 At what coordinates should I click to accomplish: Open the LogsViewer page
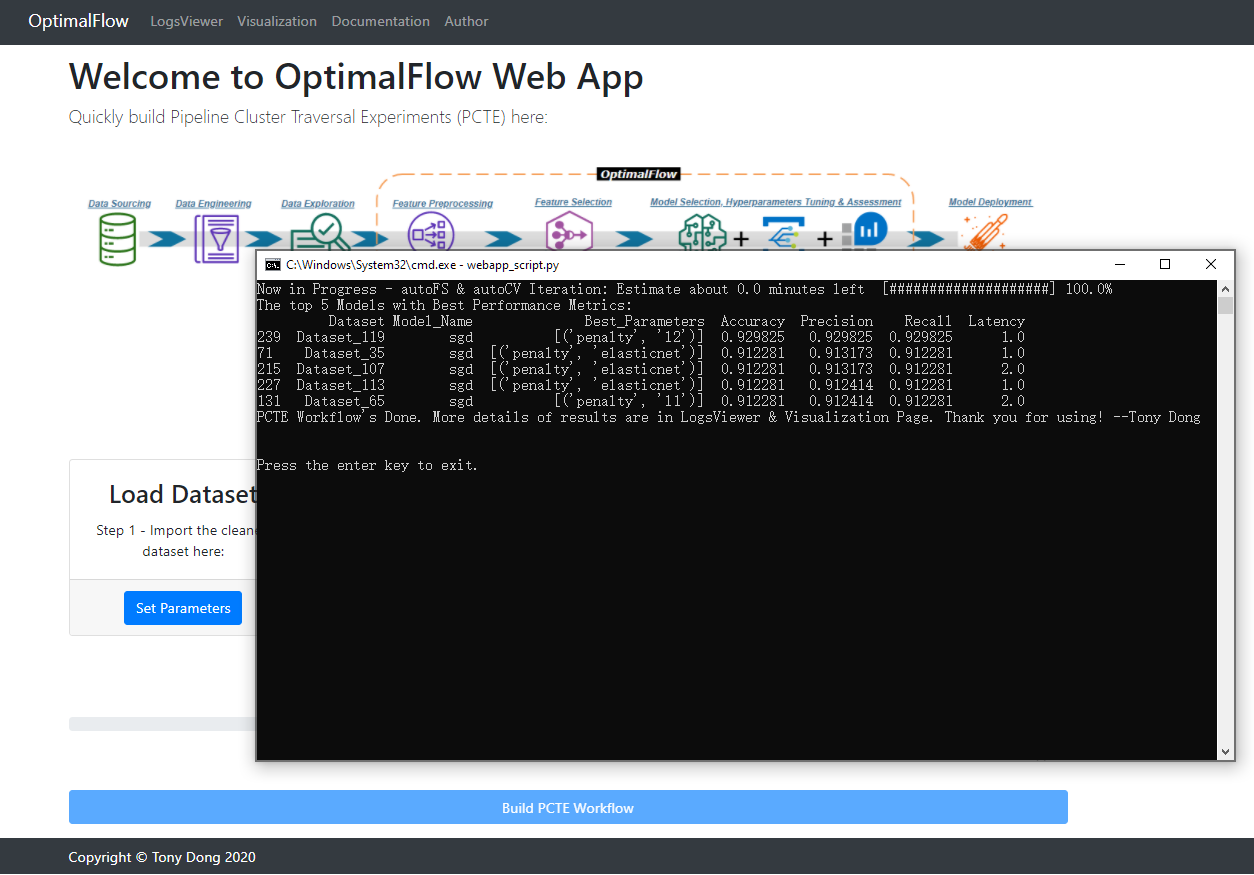(x=186, y=21)
